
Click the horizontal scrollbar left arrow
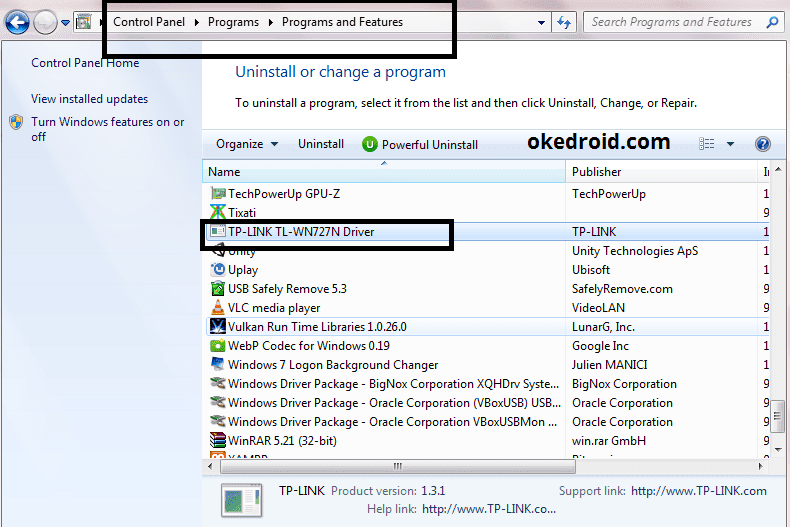tap(210, 467)
